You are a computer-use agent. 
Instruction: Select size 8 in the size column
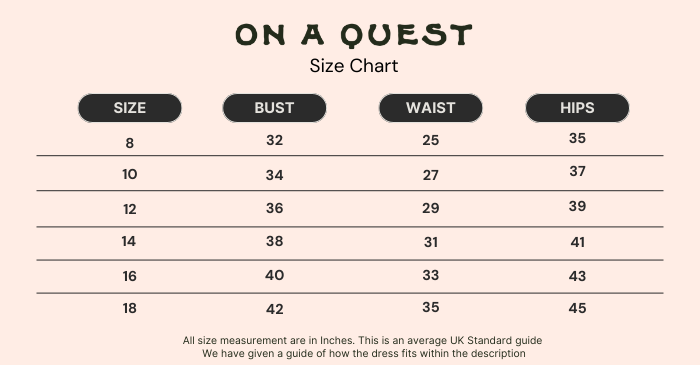(129, 143)
